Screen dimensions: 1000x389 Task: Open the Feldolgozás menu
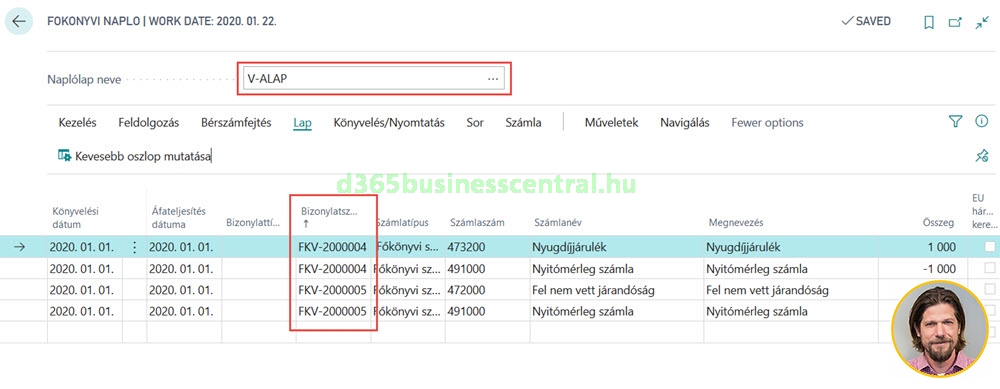pyautogui.click(x=149, y=122)
